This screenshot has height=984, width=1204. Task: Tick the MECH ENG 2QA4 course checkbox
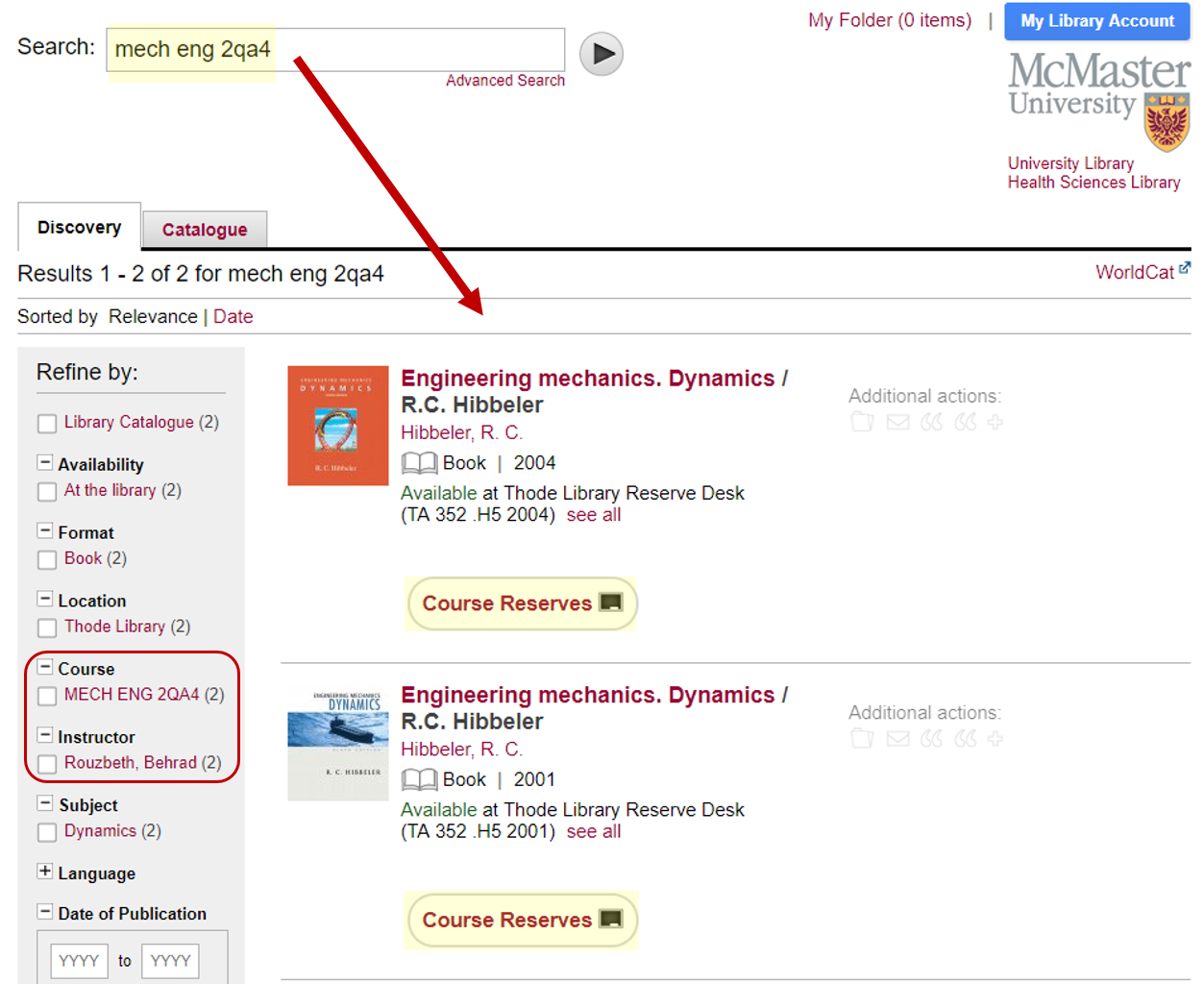coord(47,696)
